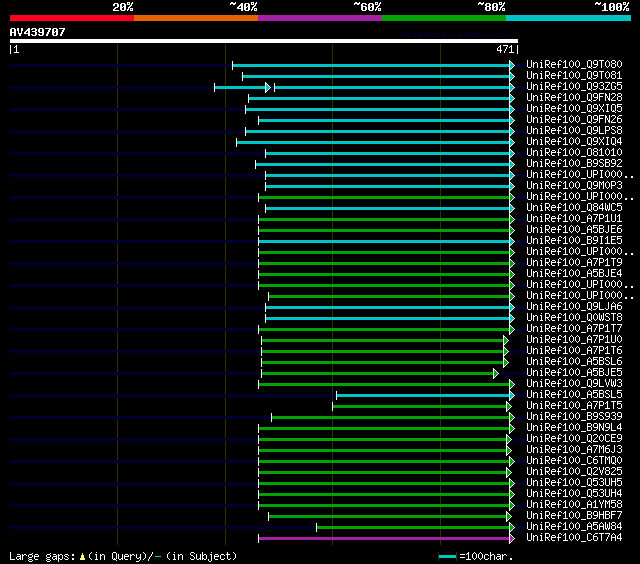Click the UniRef100_A5AW84 label

pyautogui.click(x=574, y=527)
